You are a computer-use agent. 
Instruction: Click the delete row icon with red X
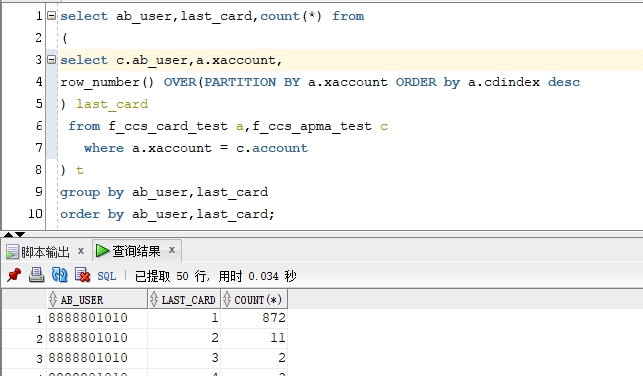click(x=82, y=275)
